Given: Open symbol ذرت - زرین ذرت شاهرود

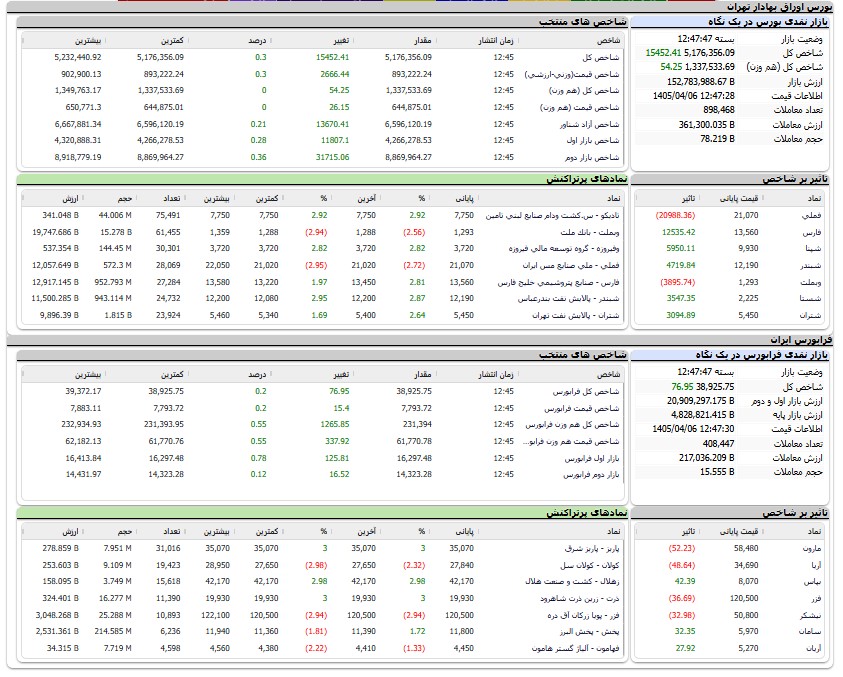Looking at the screenshot, I should coord(580,598).
